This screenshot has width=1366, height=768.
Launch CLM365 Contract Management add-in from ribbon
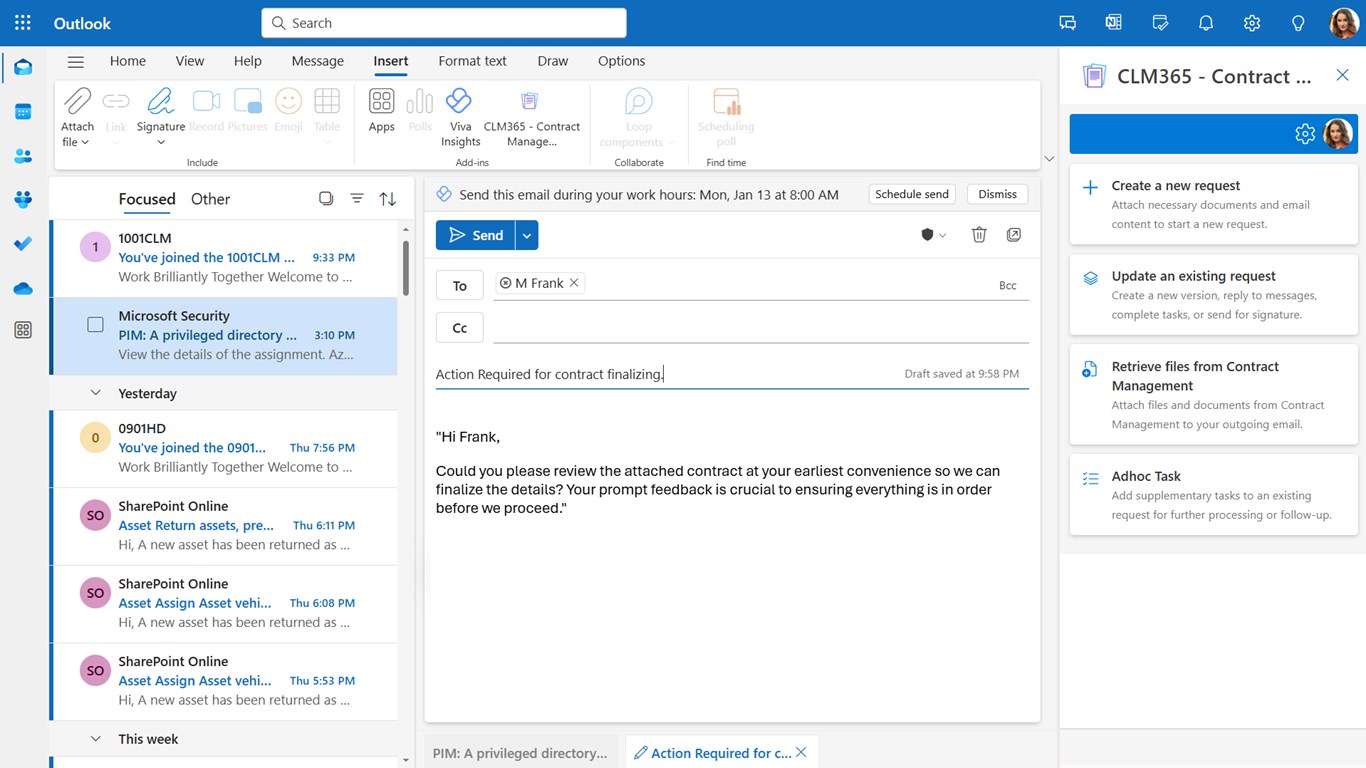point(531,118)
